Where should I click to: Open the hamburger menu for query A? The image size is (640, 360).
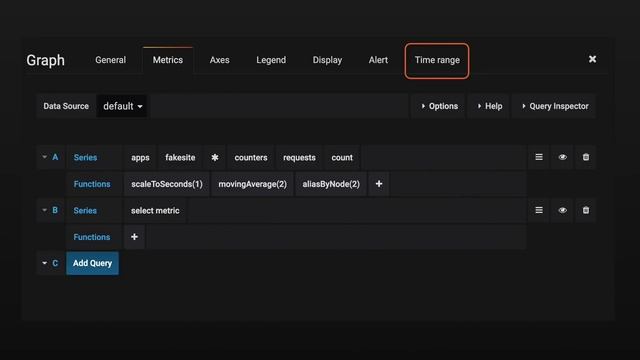click(539, 157)
